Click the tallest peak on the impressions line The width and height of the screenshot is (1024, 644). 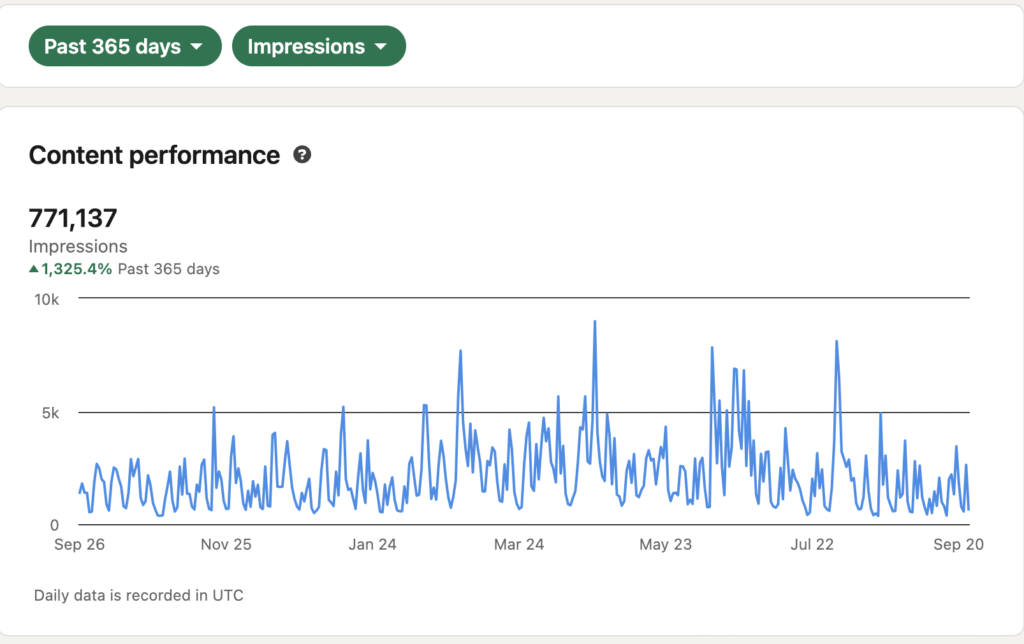point(595,323)
